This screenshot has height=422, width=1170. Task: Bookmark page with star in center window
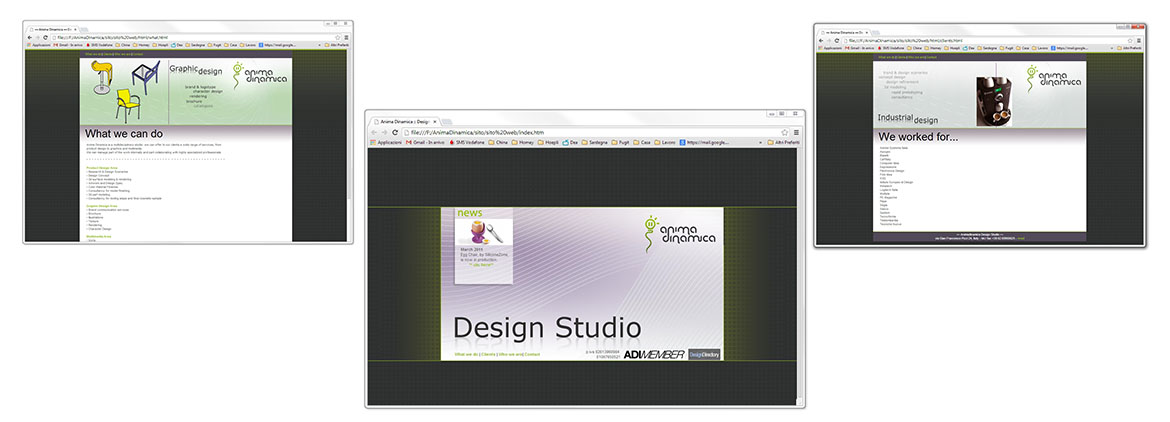pyautogui.click(x=784, y=132)
